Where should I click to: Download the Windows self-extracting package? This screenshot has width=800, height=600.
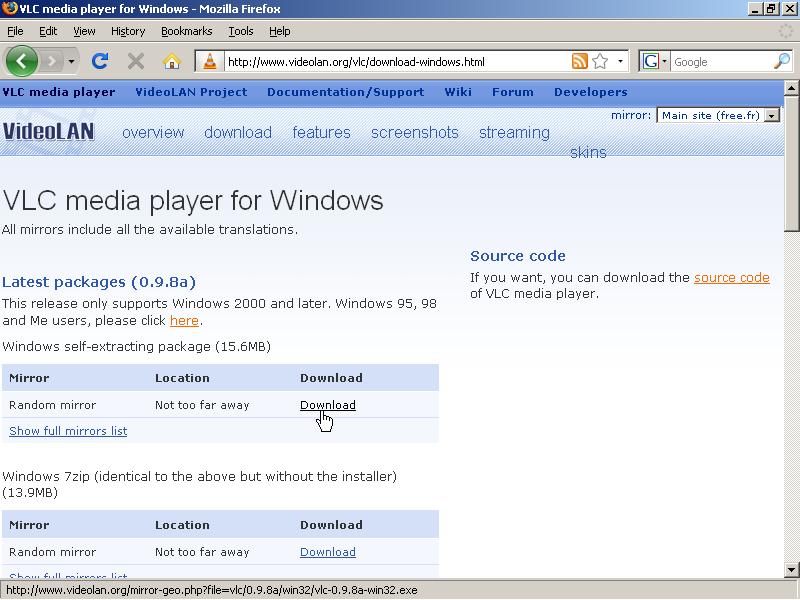pyautogui.click(x=327, y=405)
